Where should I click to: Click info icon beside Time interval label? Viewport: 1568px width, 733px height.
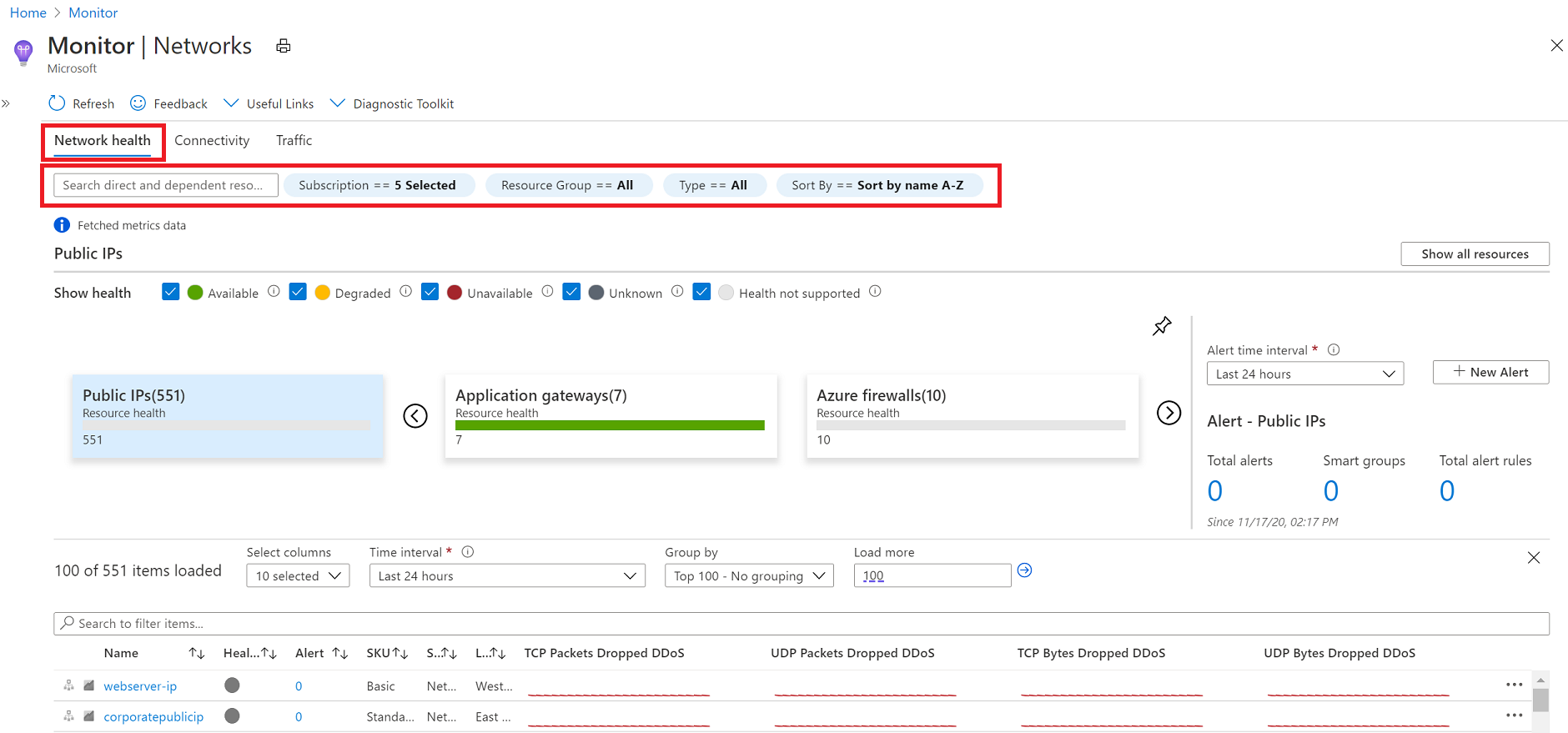pyautogui.click(x=468, y=552)
